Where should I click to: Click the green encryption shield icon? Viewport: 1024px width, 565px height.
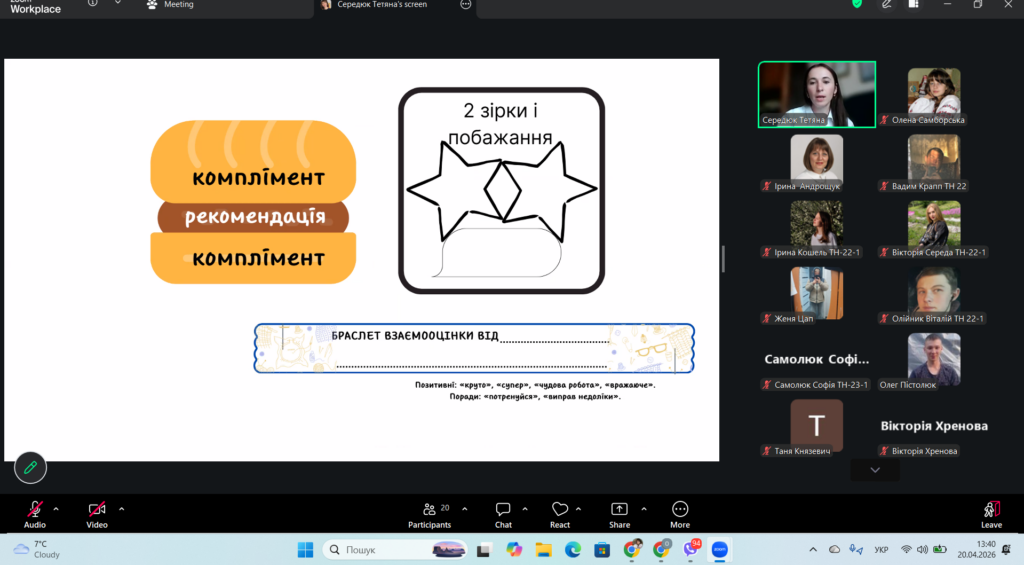(857, 5)
